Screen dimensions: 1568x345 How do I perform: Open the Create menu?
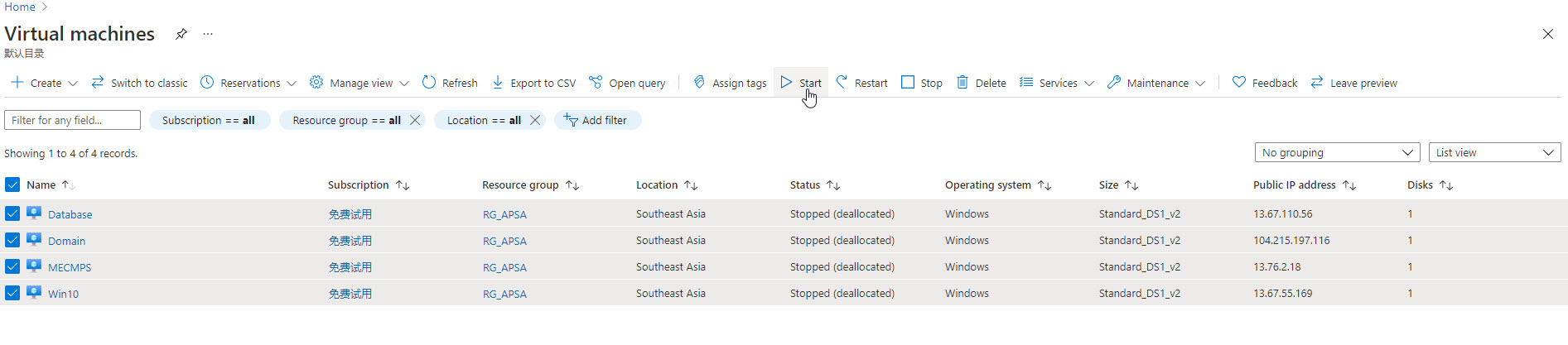click(x=45, y=83)
